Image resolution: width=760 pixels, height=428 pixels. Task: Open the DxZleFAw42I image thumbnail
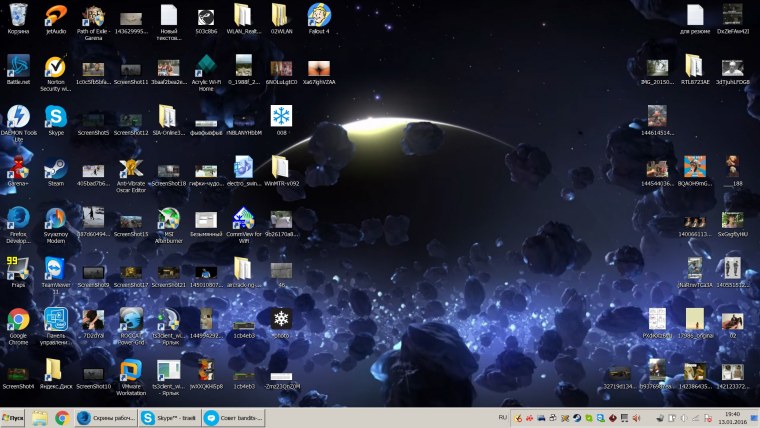click(x=732, y=18)
